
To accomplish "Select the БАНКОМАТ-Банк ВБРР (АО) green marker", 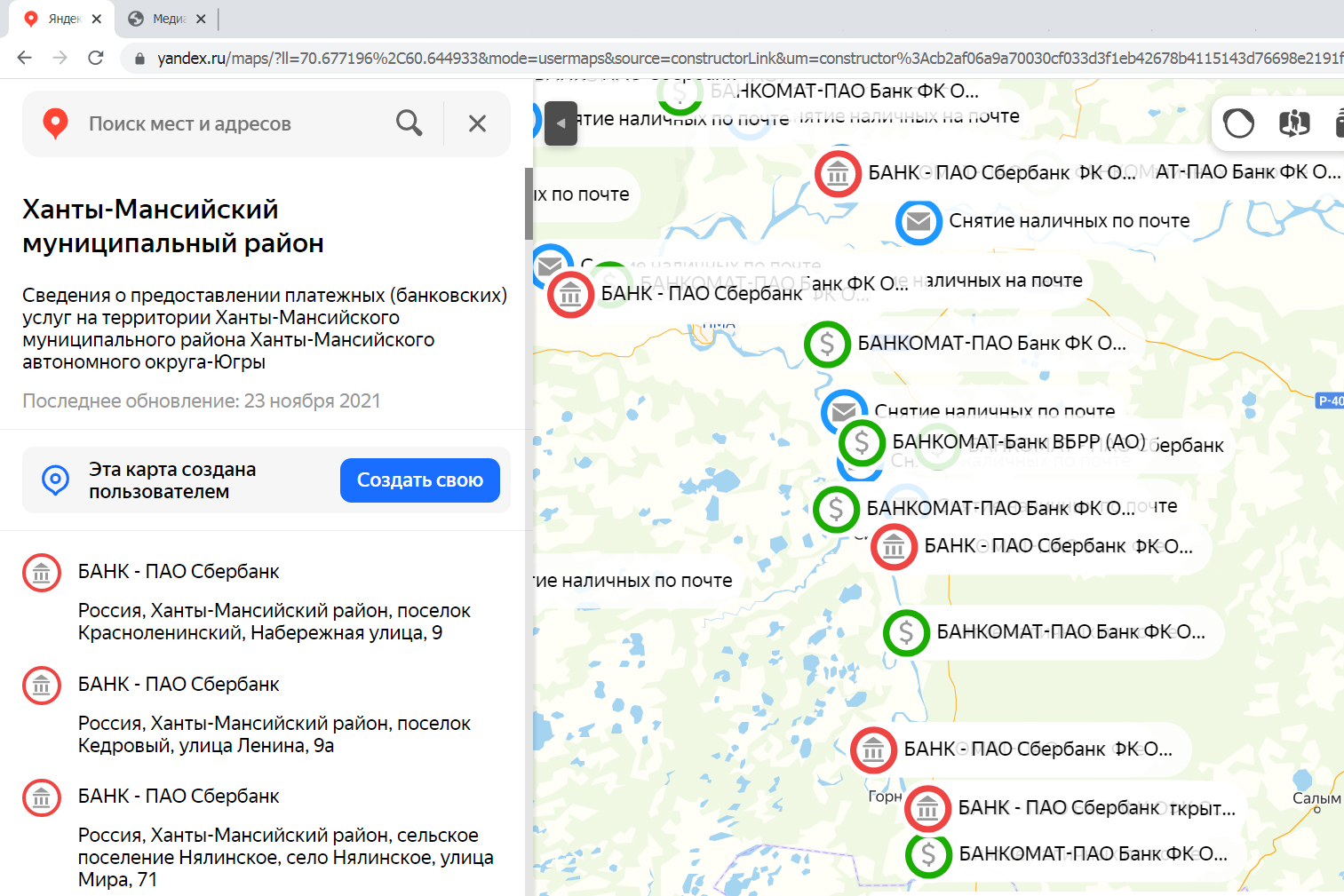I will pyautogui.click(x=861, y=442).
